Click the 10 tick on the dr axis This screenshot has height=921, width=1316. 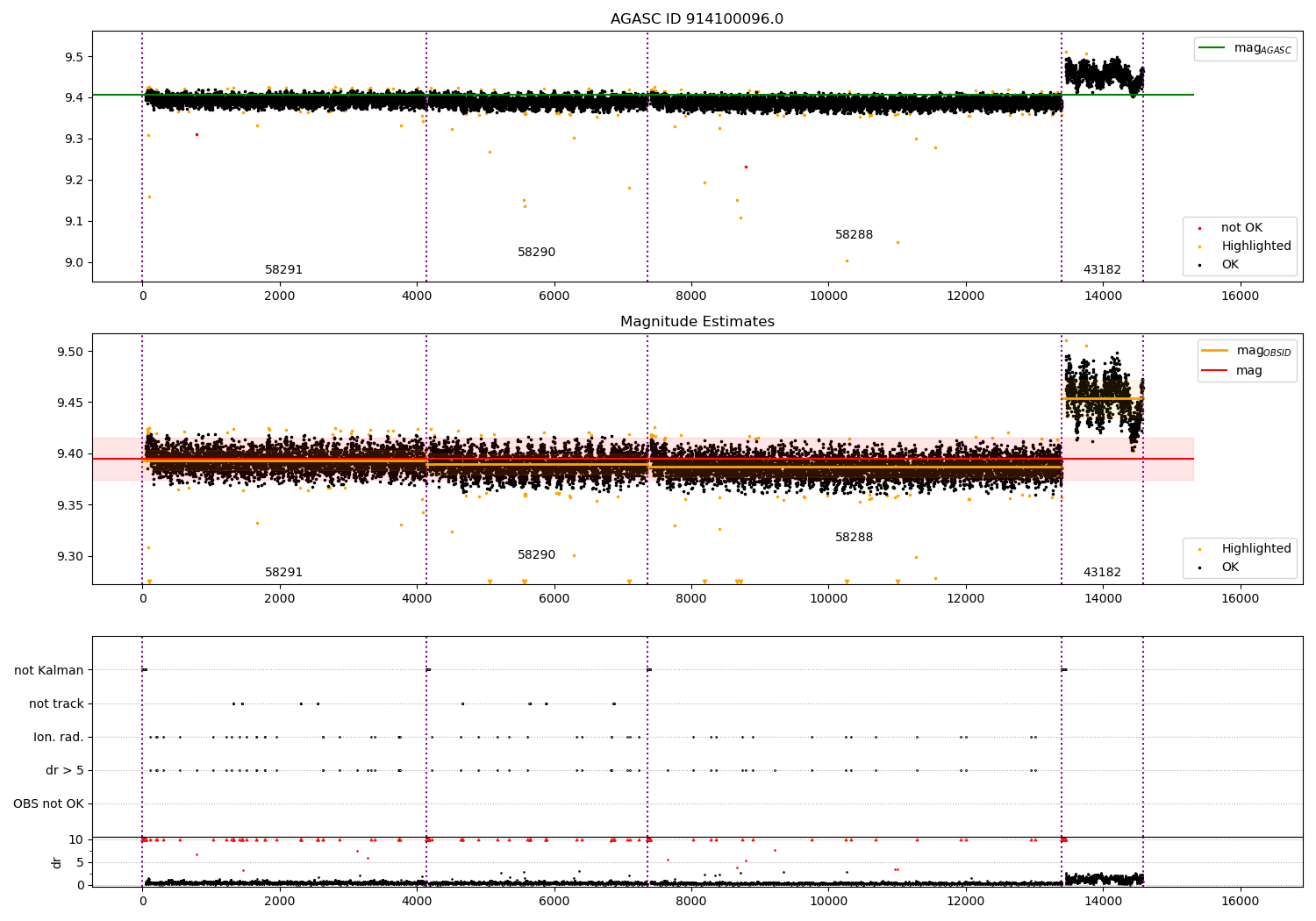(76, 840)
